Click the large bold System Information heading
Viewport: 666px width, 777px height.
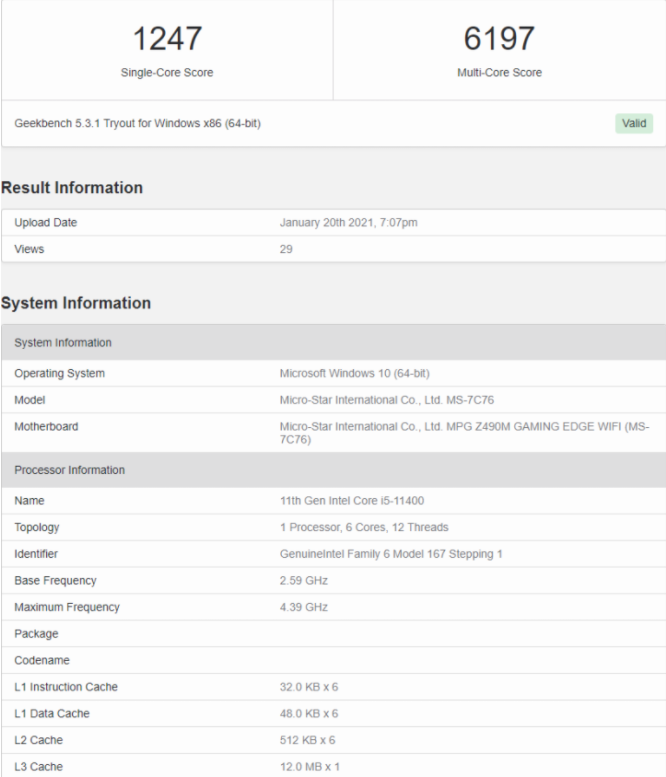point(76,303)
